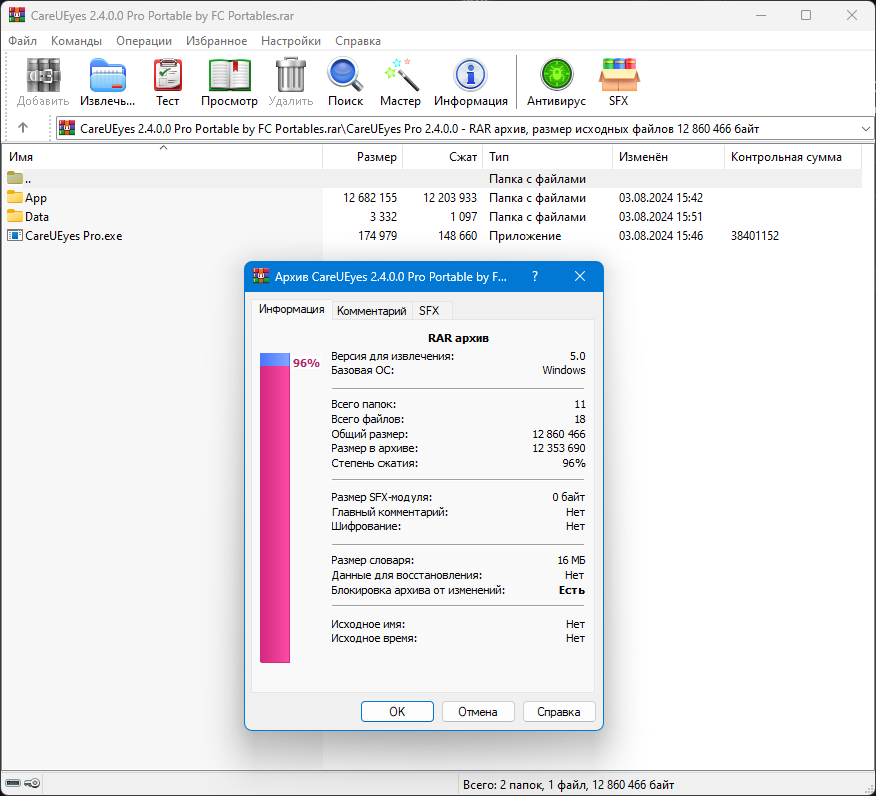Click the drive icon in status bar

click(13, 783)
